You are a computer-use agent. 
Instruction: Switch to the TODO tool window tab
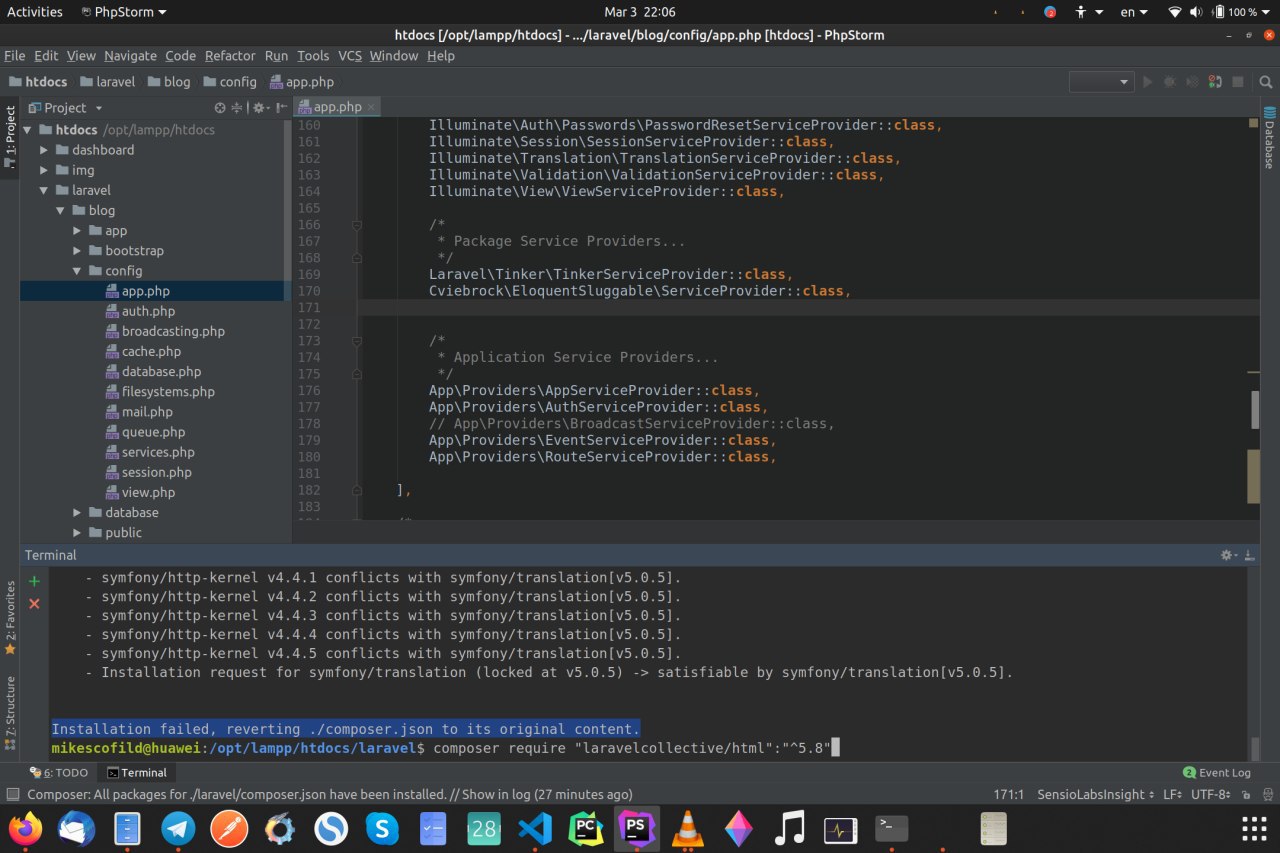click(59, 773)
